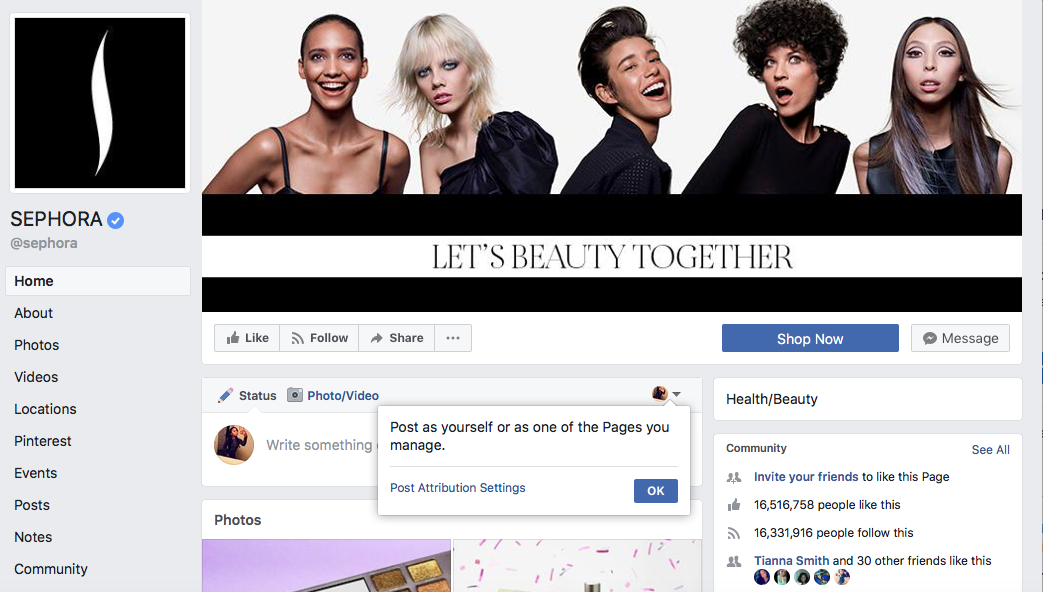The width and height of the screenshot is (1043, 592).
Task: Select Events from the left menu
Action: (35, 472)
